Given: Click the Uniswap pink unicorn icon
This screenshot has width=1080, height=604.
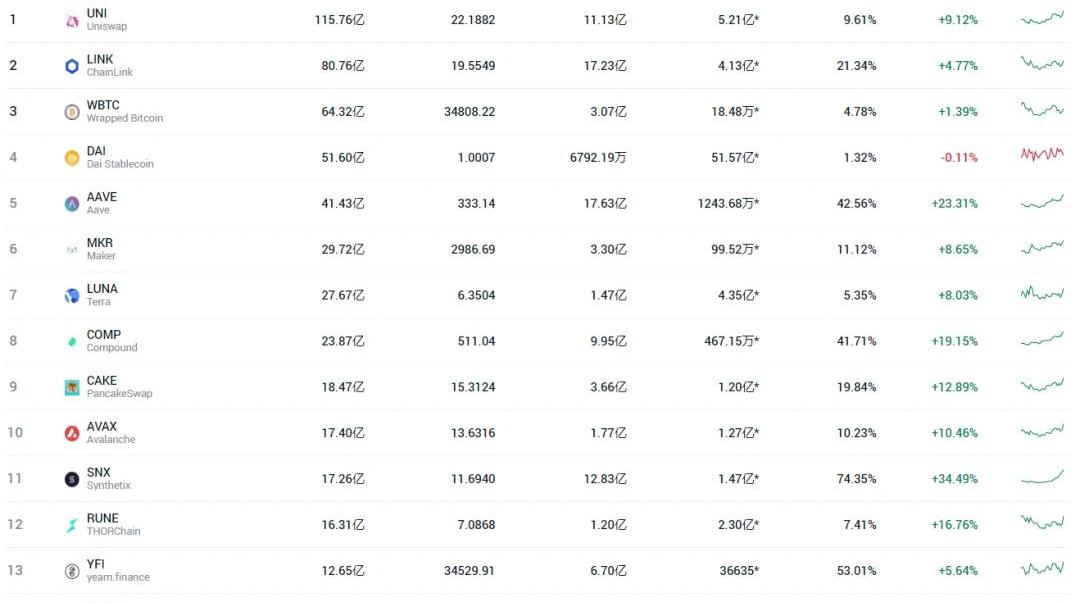Looking at the screenshot, I should (72, 20).
